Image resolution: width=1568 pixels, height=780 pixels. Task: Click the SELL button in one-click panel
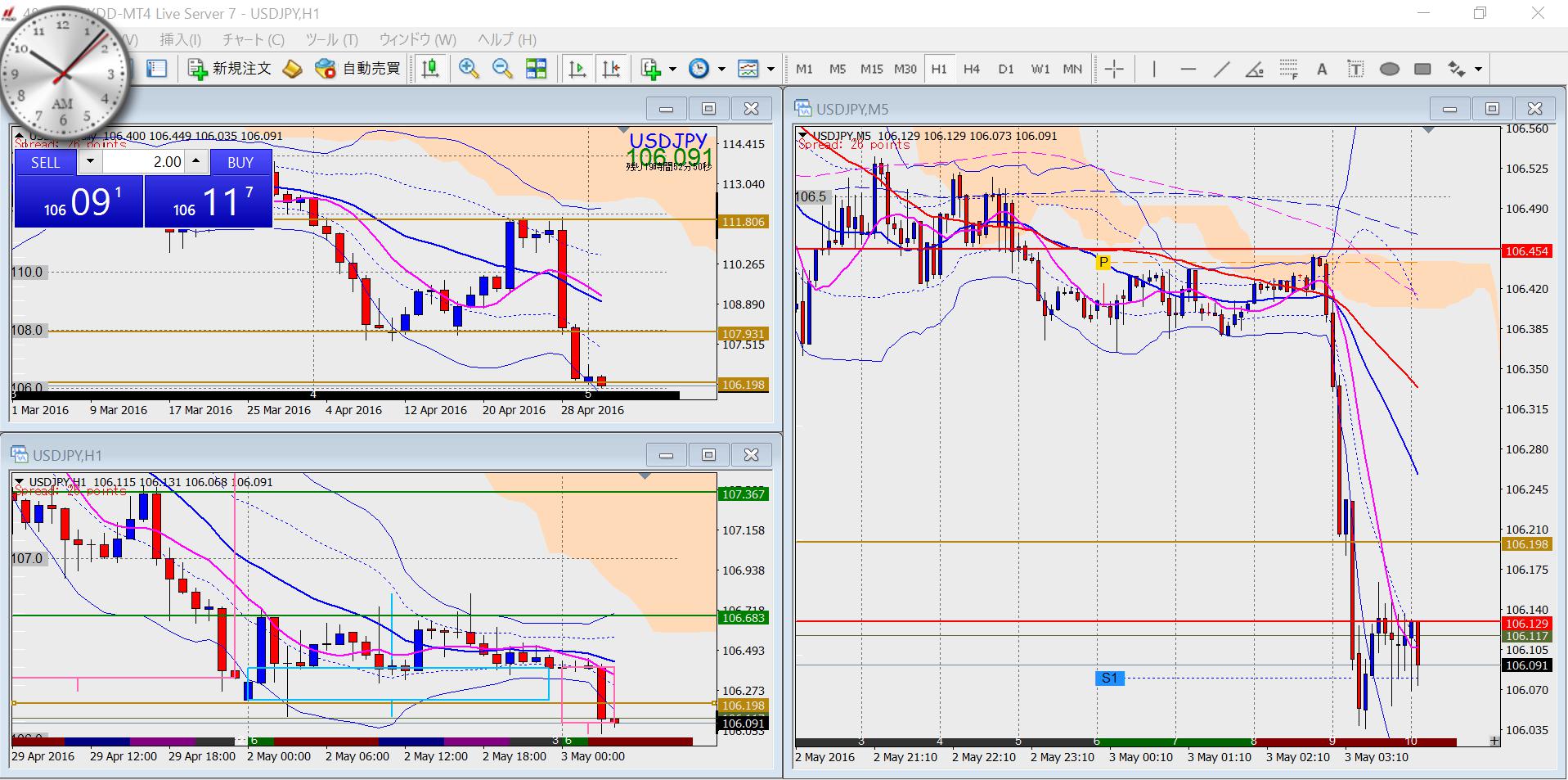point(46,162)
